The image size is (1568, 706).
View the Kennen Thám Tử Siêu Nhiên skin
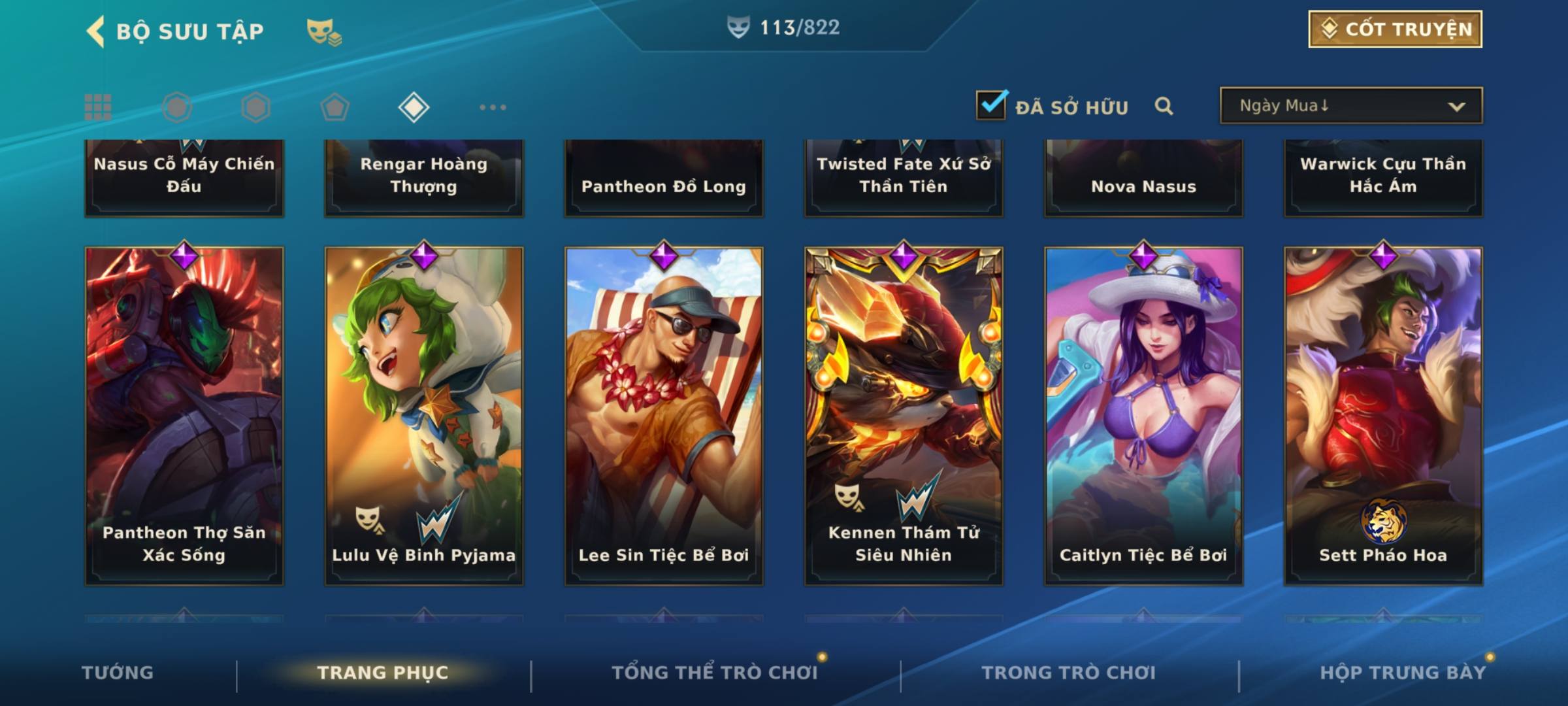(x=904, y=416)
